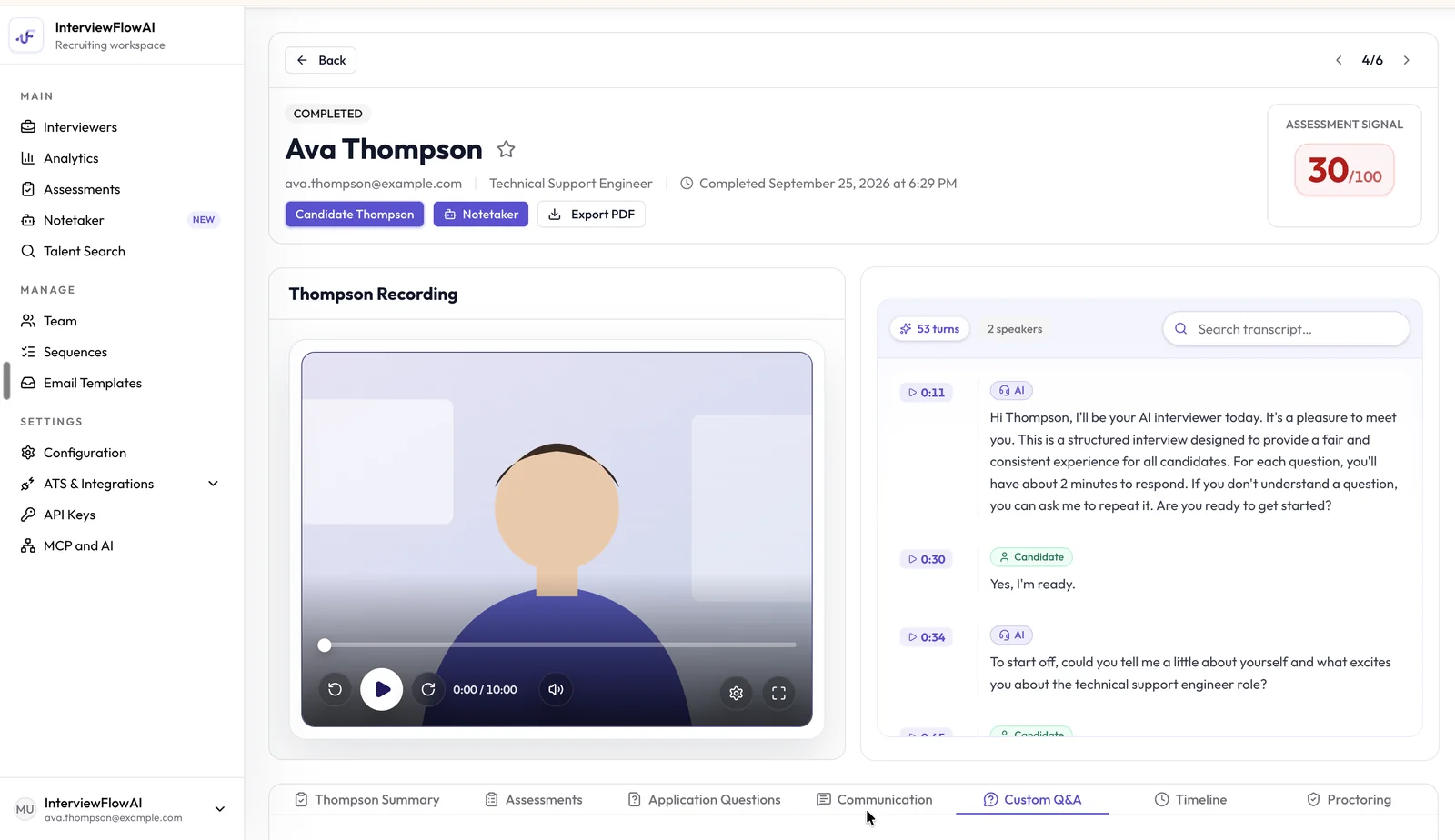Open the Timeline tab
The image size is (1455, 840).
1190,800
